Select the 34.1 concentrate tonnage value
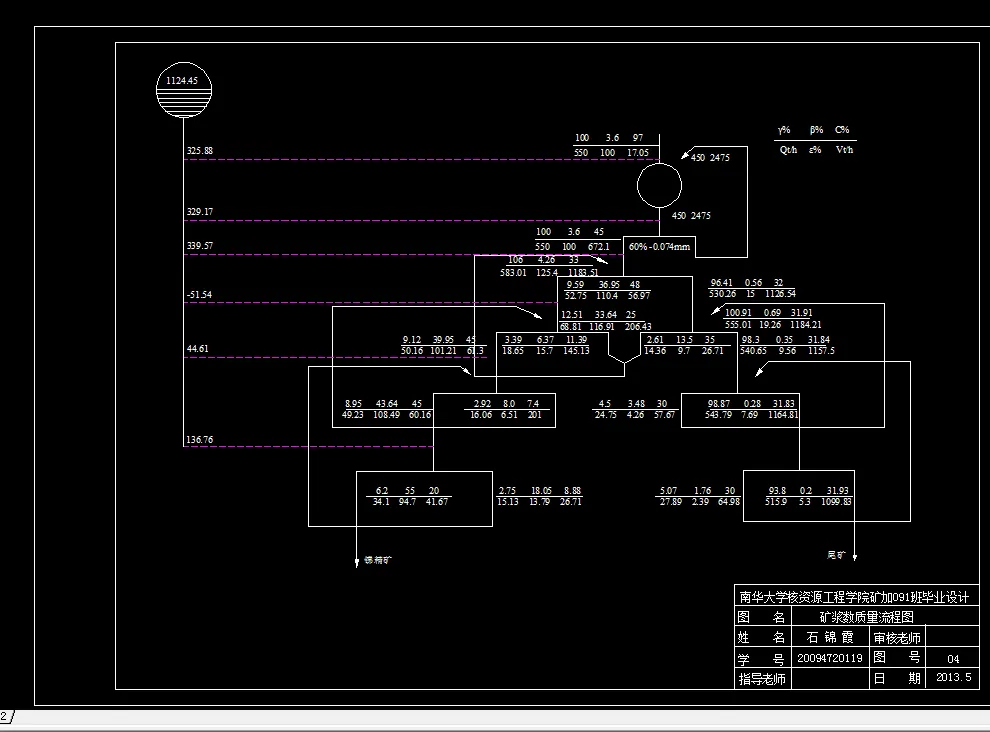Viewport: 990px width, 732px height. click(x=381, y=501)
